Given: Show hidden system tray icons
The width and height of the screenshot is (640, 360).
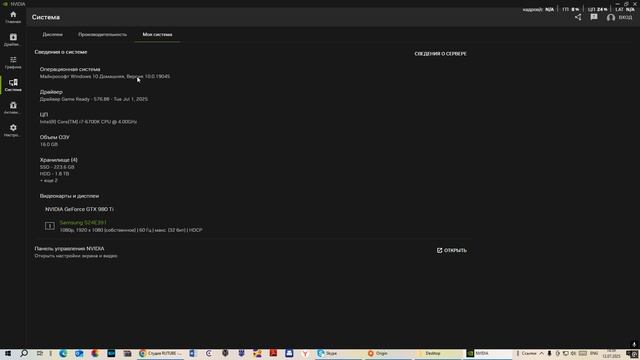Looking at the screenshot, I should [x=542, y=353].
